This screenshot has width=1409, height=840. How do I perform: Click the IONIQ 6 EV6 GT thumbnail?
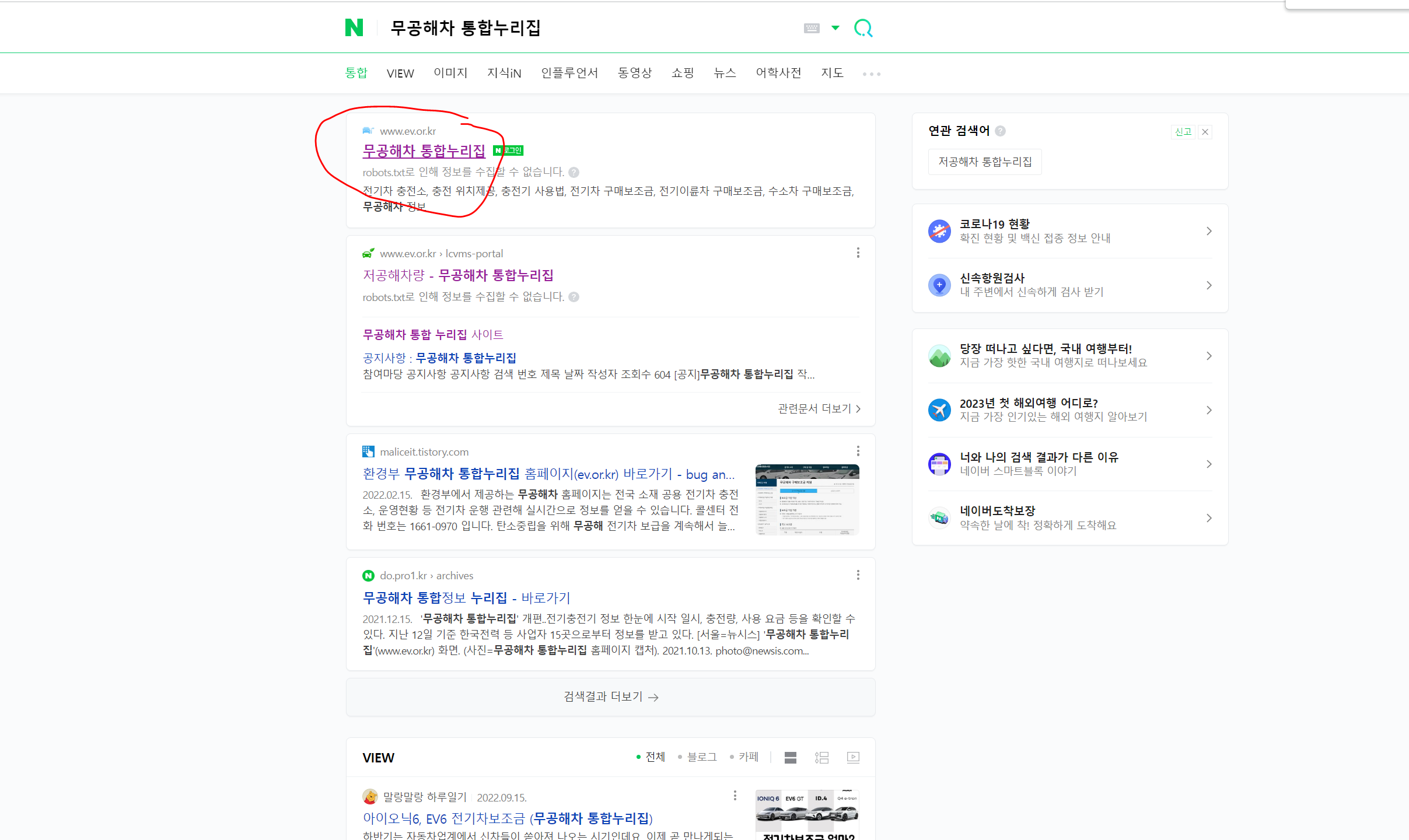[807, 815]
